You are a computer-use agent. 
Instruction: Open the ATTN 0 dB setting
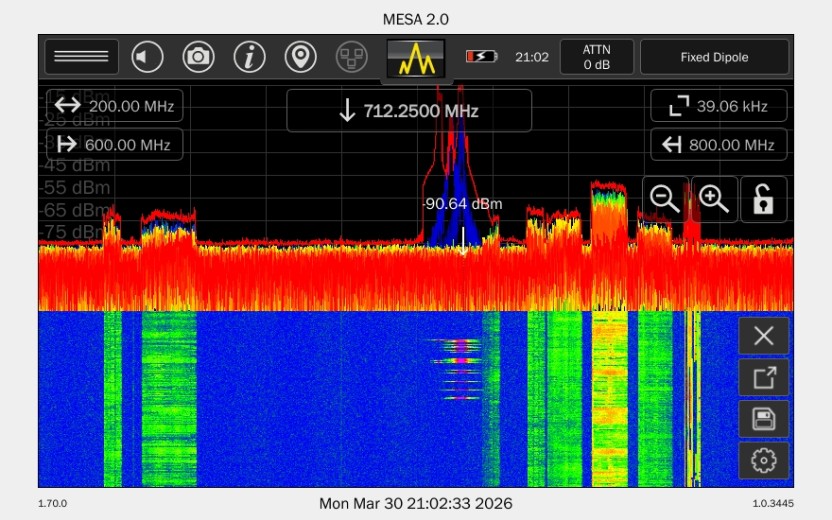(x=596, y=57)
